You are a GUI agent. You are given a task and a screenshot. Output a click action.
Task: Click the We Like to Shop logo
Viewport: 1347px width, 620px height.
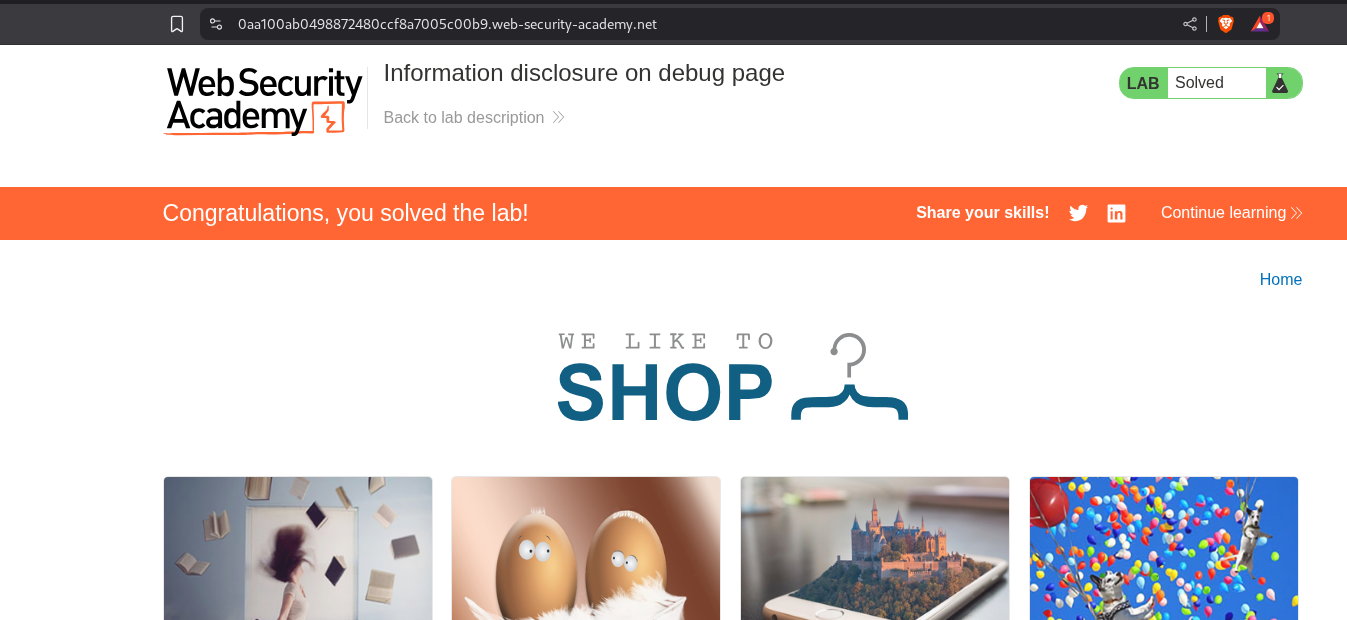tap(732, 377)
